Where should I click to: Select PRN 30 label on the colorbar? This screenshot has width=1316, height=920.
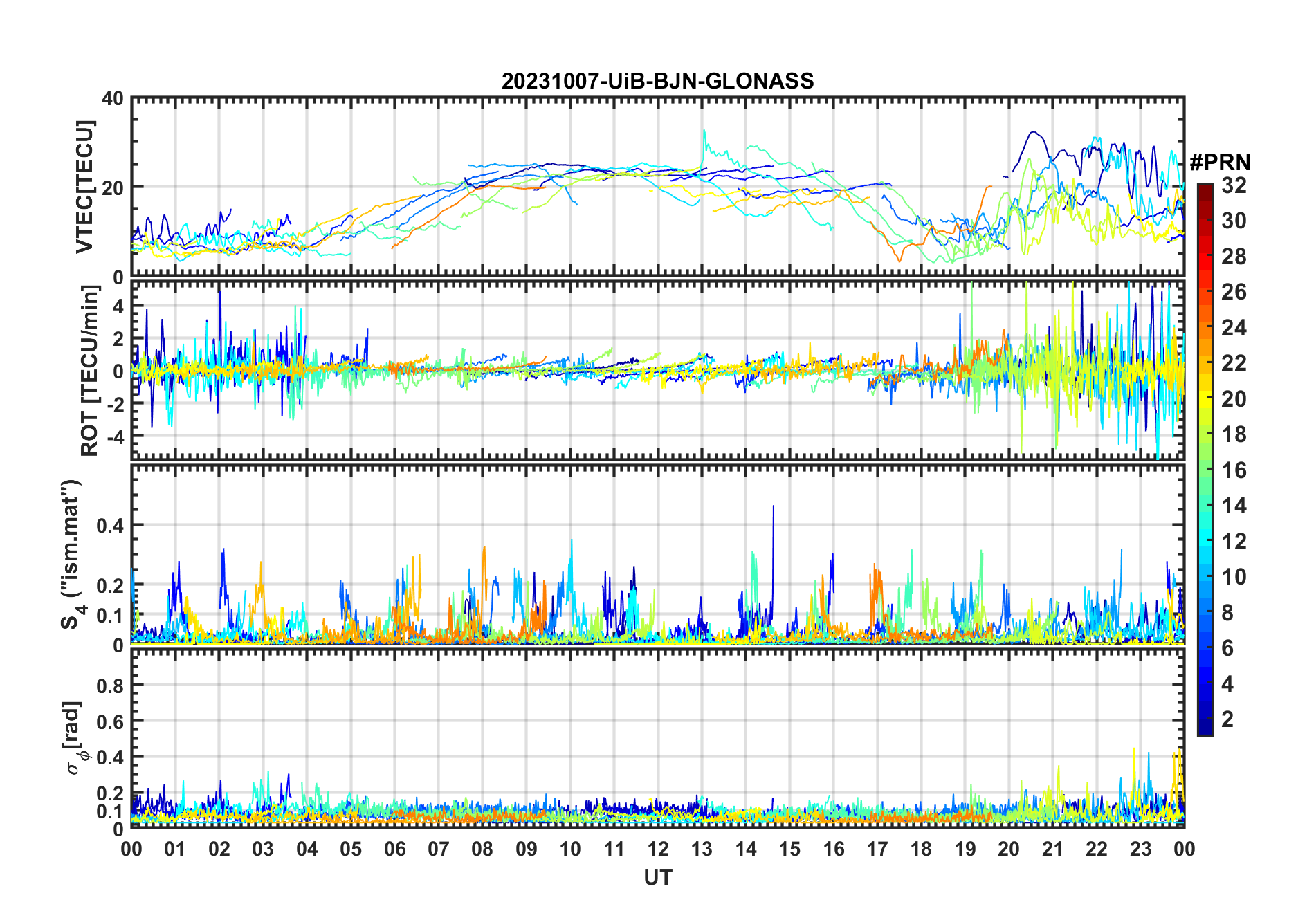(x=1234, y=221)
